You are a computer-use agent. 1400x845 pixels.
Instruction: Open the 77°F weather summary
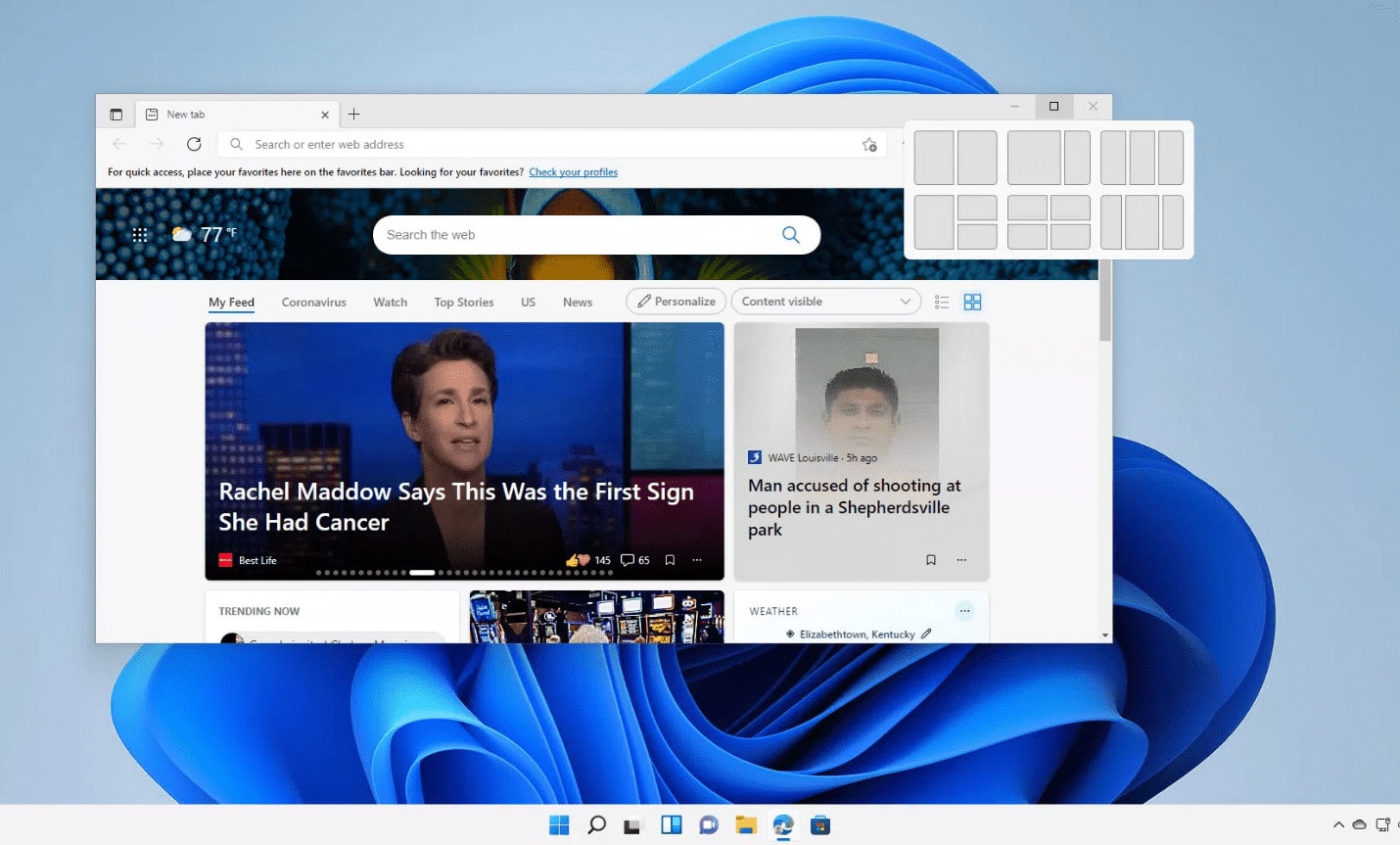[x=205, y=234]
